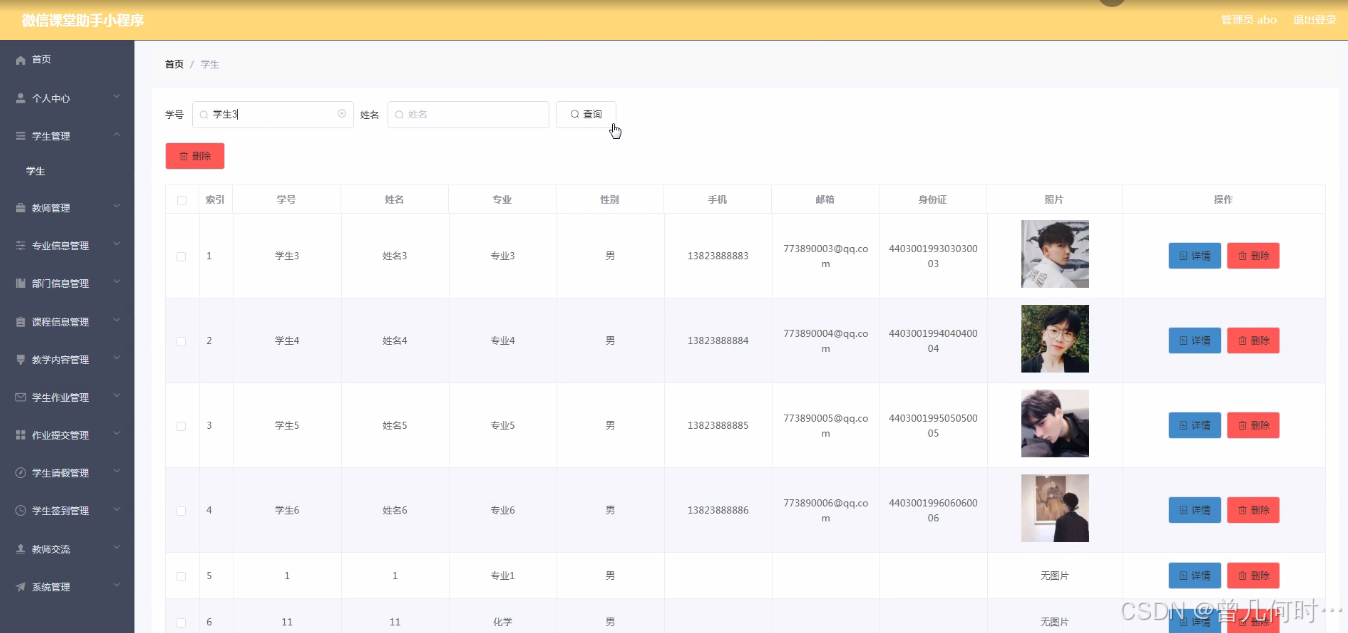
Task: Click the 姓名5 name cell
Action: [395, 426]
